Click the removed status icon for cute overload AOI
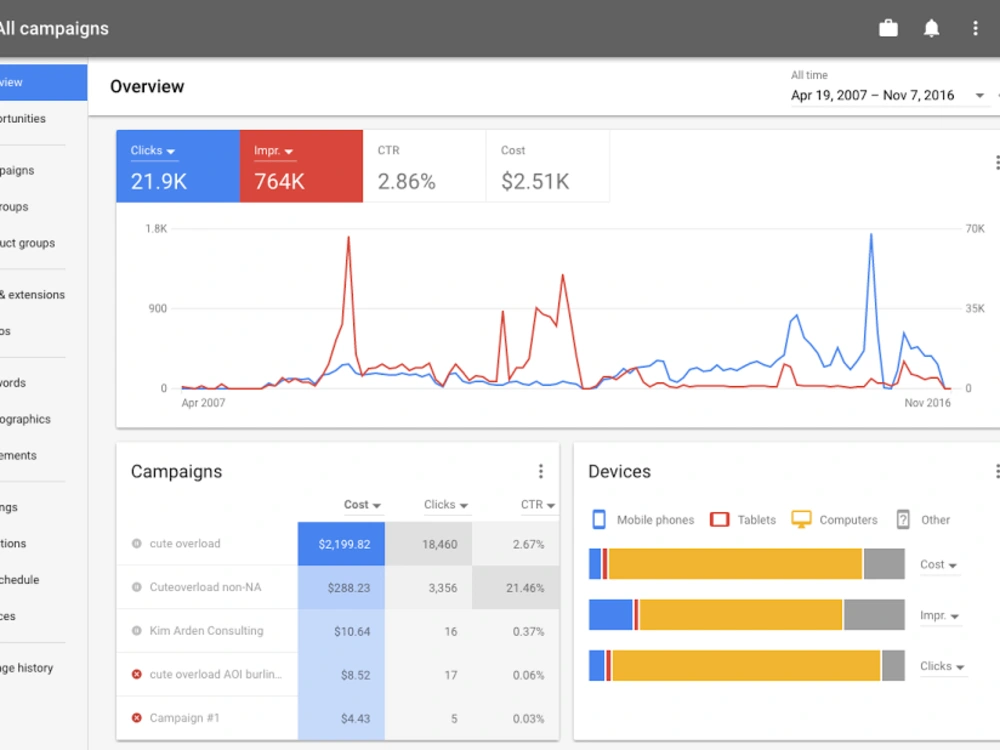This screenshot has height=750, width=1000. tap(136, 674)
